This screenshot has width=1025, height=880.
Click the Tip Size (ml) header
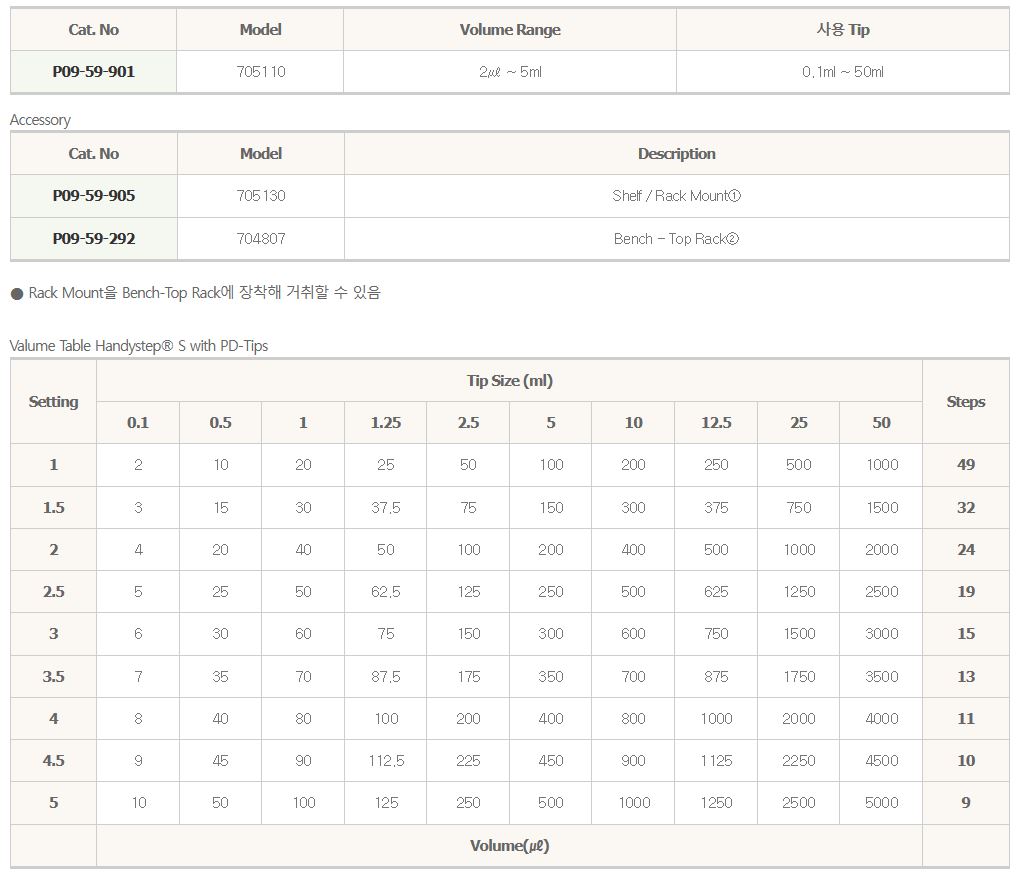point(509,381)
